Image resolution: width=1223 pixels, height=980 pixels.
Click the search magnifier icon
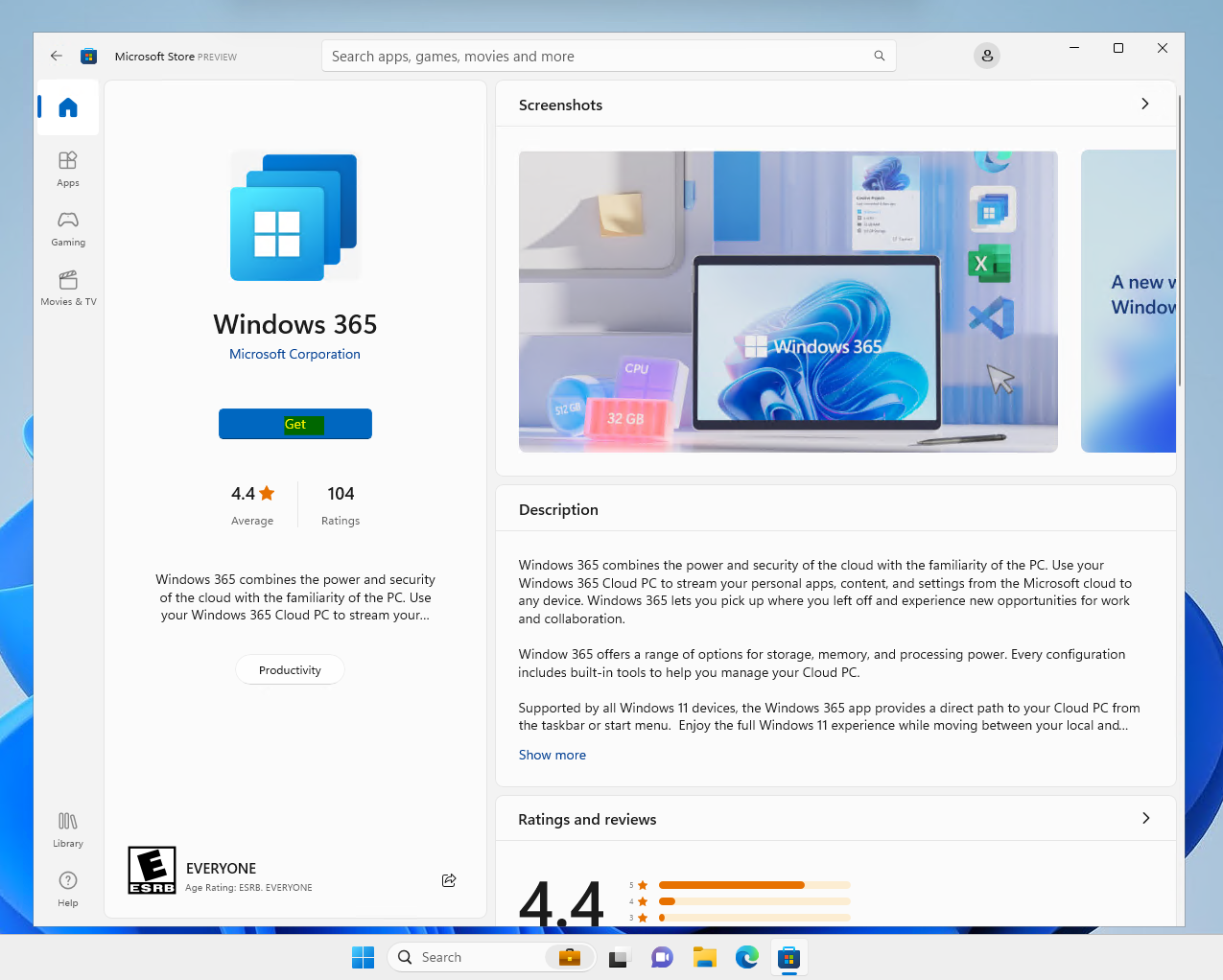[879, 56]
